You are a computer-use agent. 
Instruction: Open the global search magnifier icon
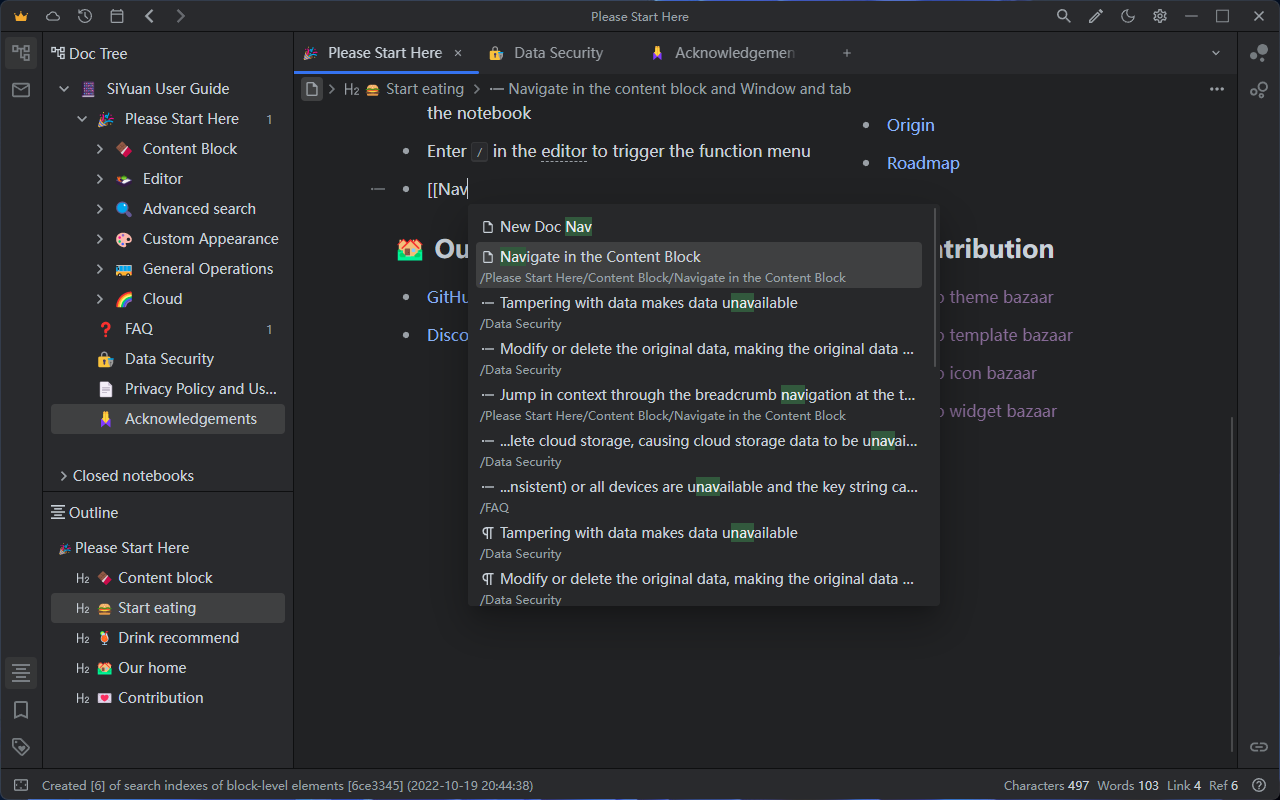click(1064, 16)
